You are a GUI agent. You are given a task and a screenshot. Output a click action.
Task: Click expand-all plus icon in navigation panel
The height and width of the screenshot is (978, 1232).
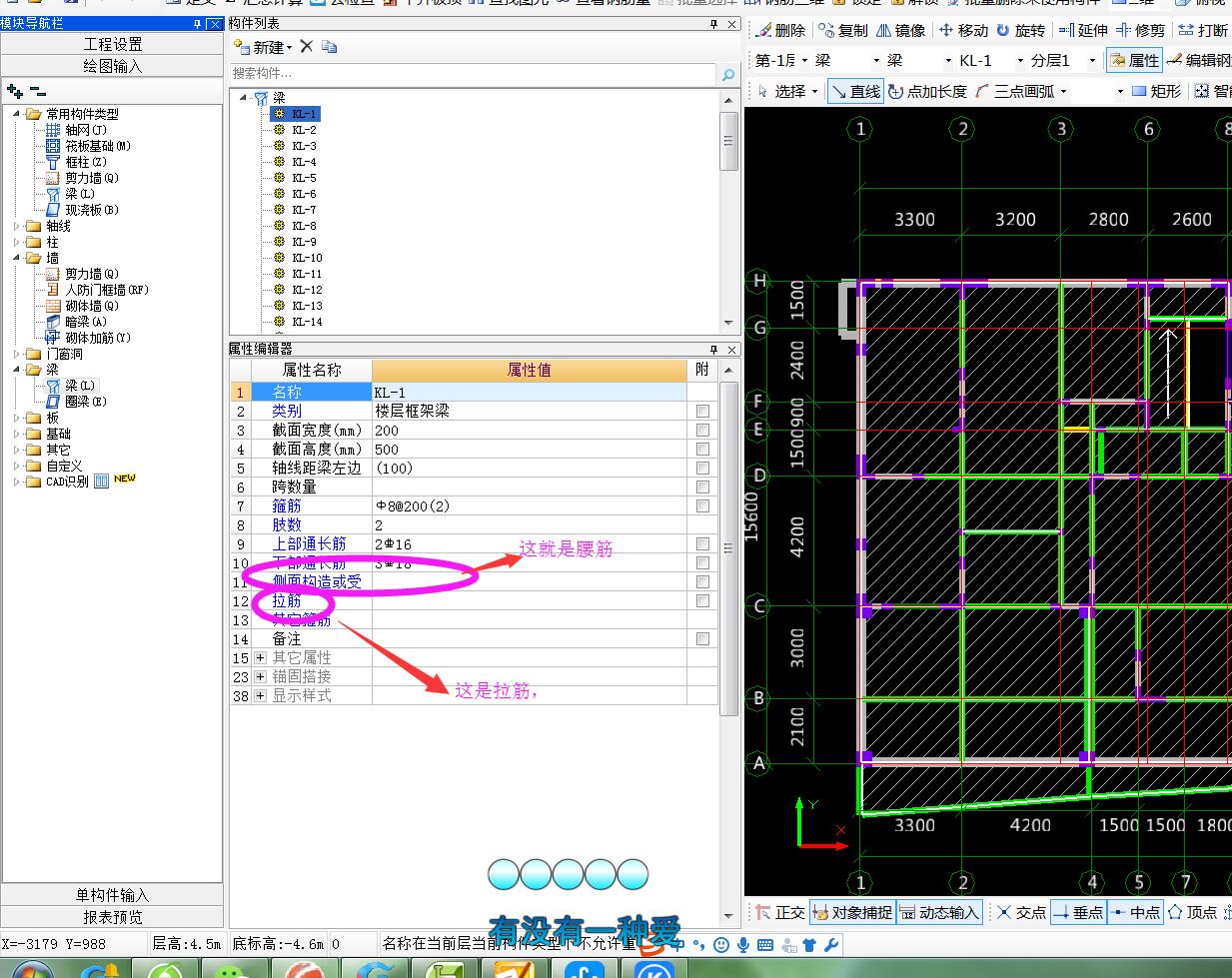coord(14,91)
